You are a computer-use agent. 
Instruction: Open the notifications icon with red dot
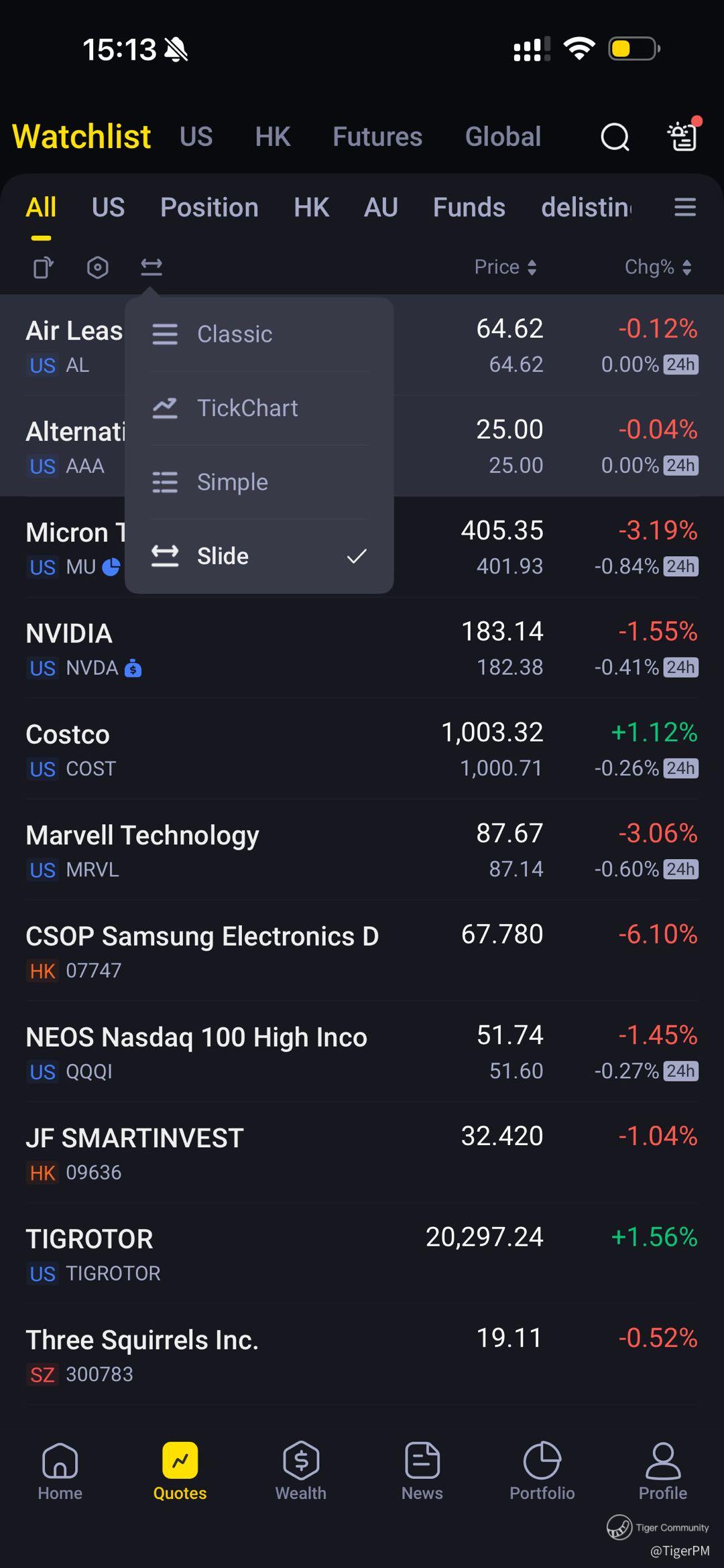point(684,136)
